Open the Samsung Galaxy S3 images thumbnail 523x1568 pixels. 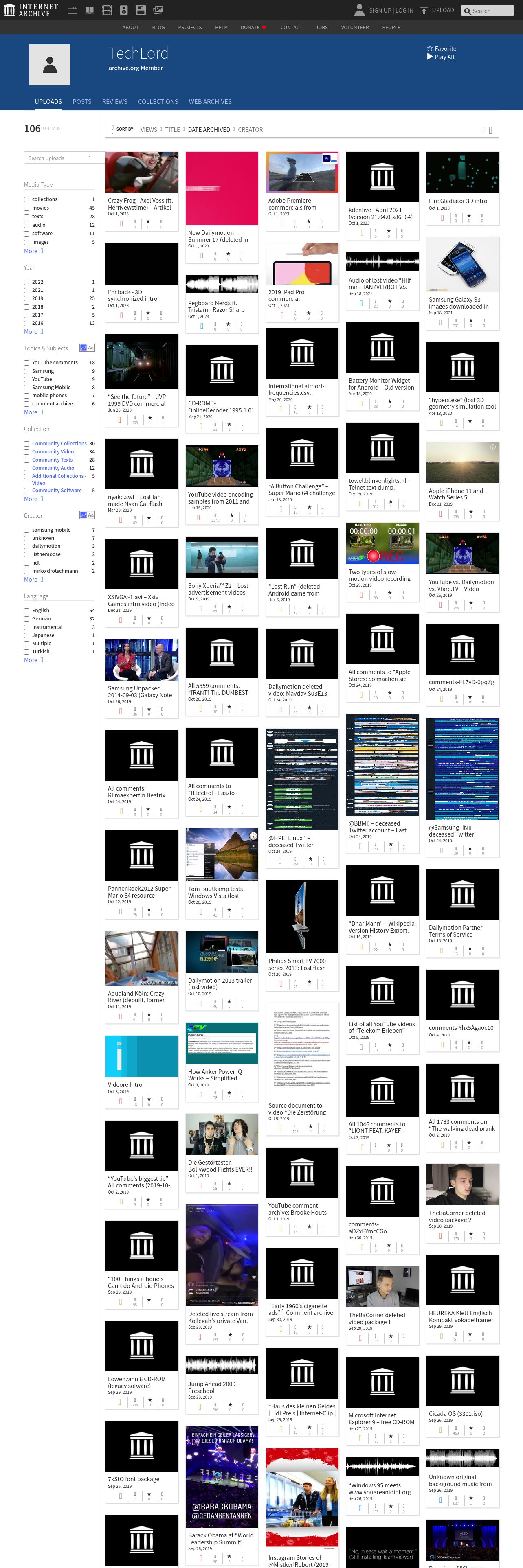463,264
